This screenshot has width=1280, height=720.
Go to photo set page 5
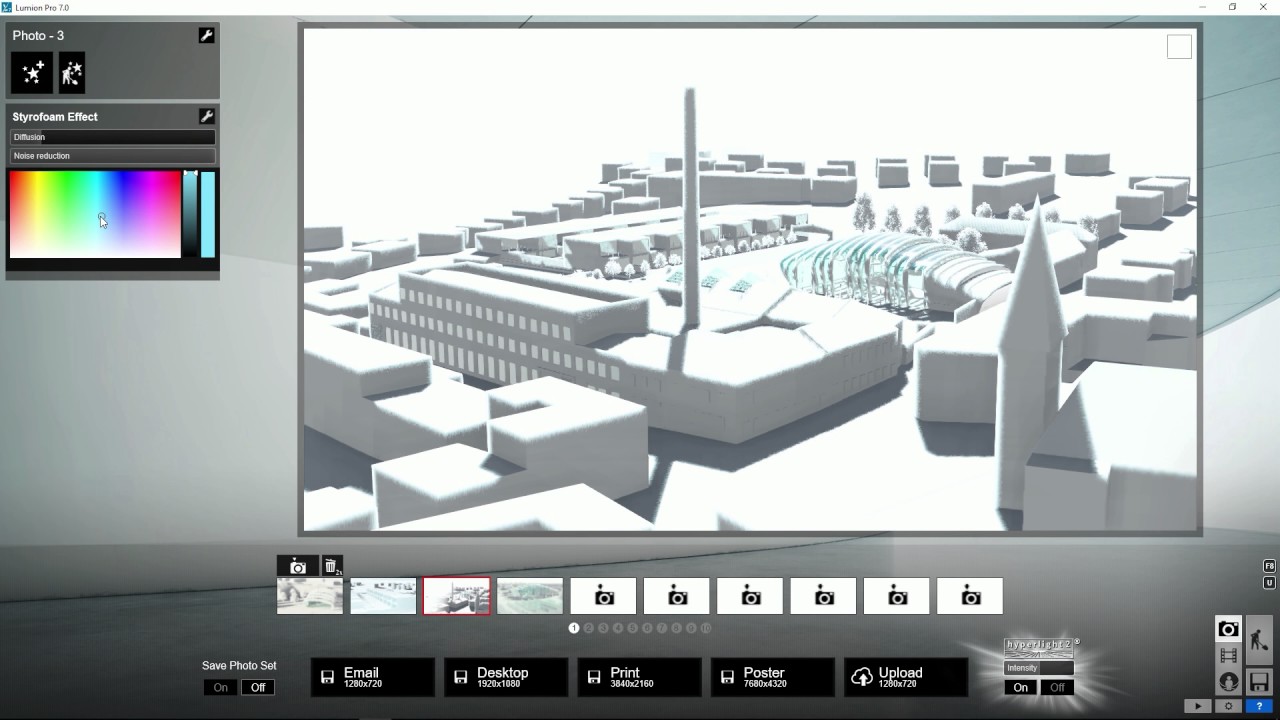coord(633,628)
